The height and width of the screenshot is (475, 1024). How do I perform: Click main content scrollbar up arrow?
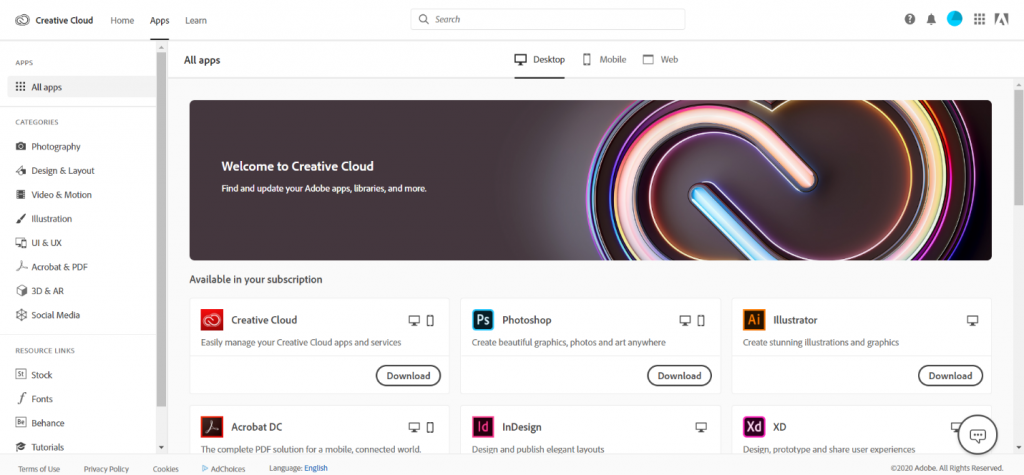point(1019,85)
